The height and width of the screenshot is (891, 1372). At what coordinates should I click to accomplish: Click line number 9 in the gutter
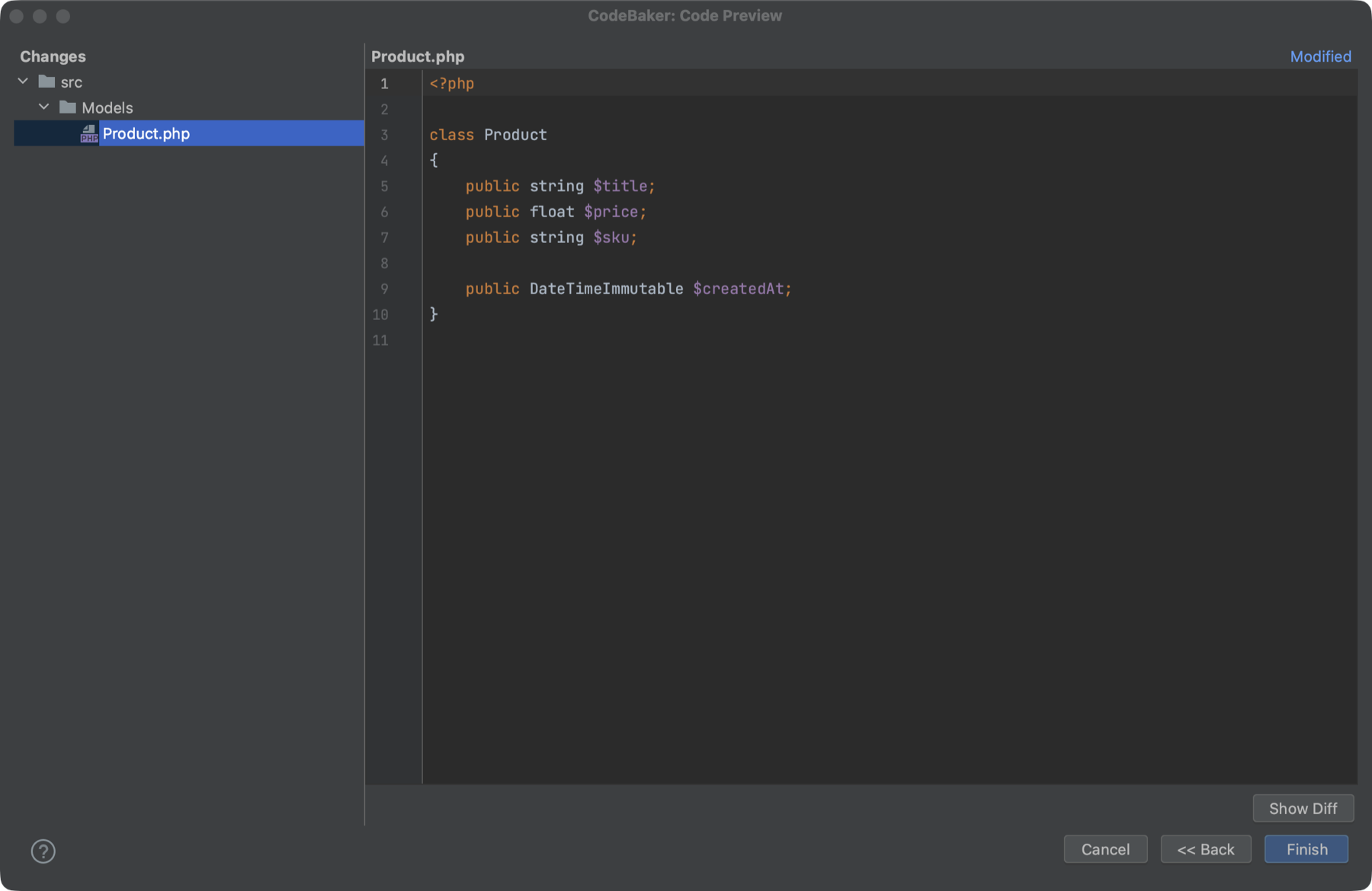coord(384,289)
